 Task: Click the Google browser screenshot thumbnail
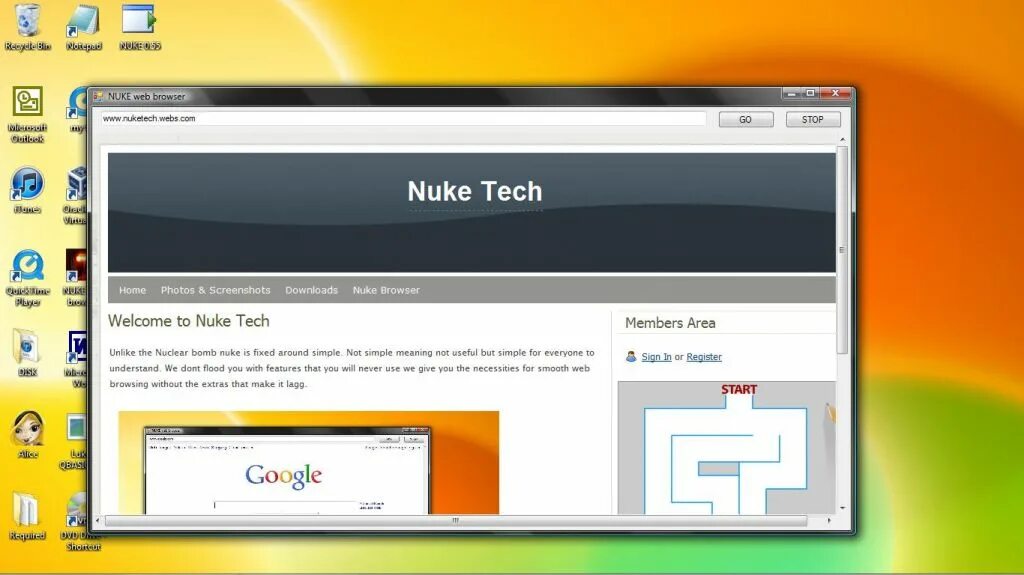(308, 463)
